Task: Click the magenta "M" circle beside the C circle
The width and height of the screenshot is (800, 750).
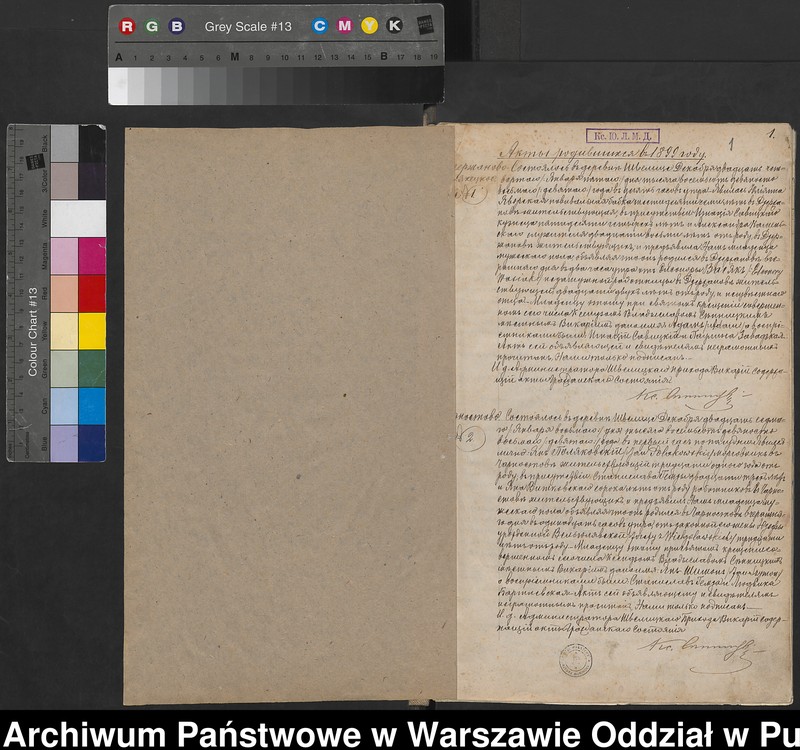Action: [x=344, y=26]
